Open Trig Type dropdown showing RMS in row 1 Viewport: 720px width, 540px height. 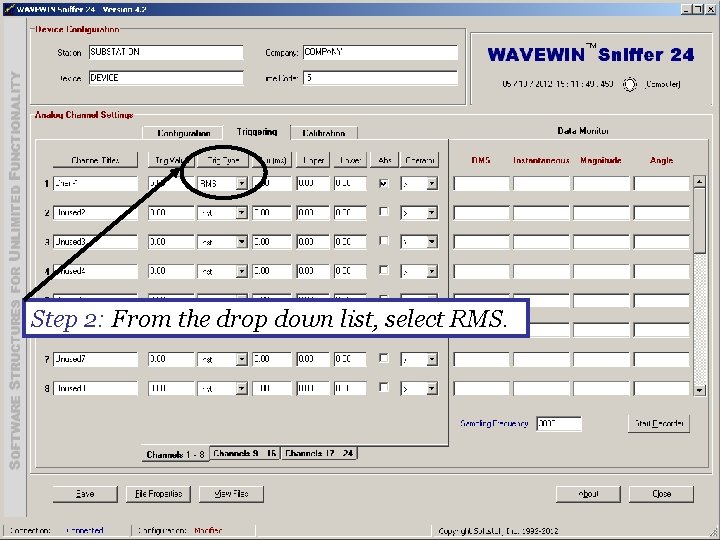coord(242,184)
